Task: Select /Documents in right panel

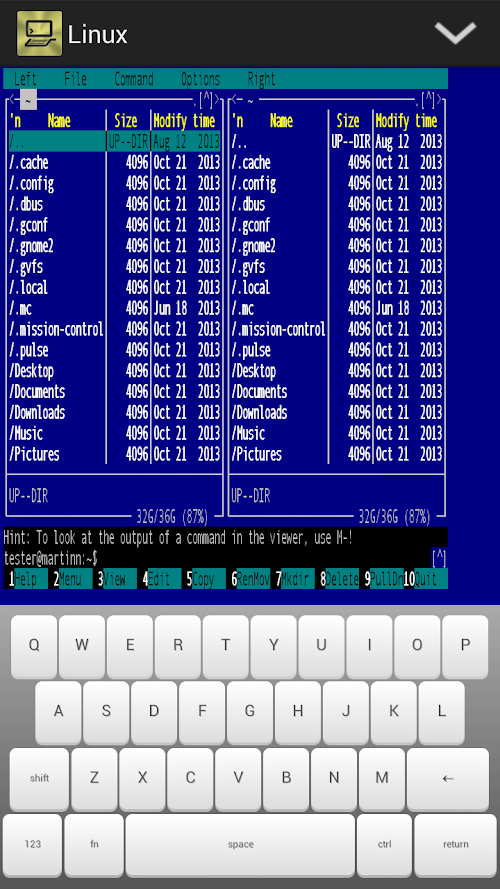Action: point(259,392)
